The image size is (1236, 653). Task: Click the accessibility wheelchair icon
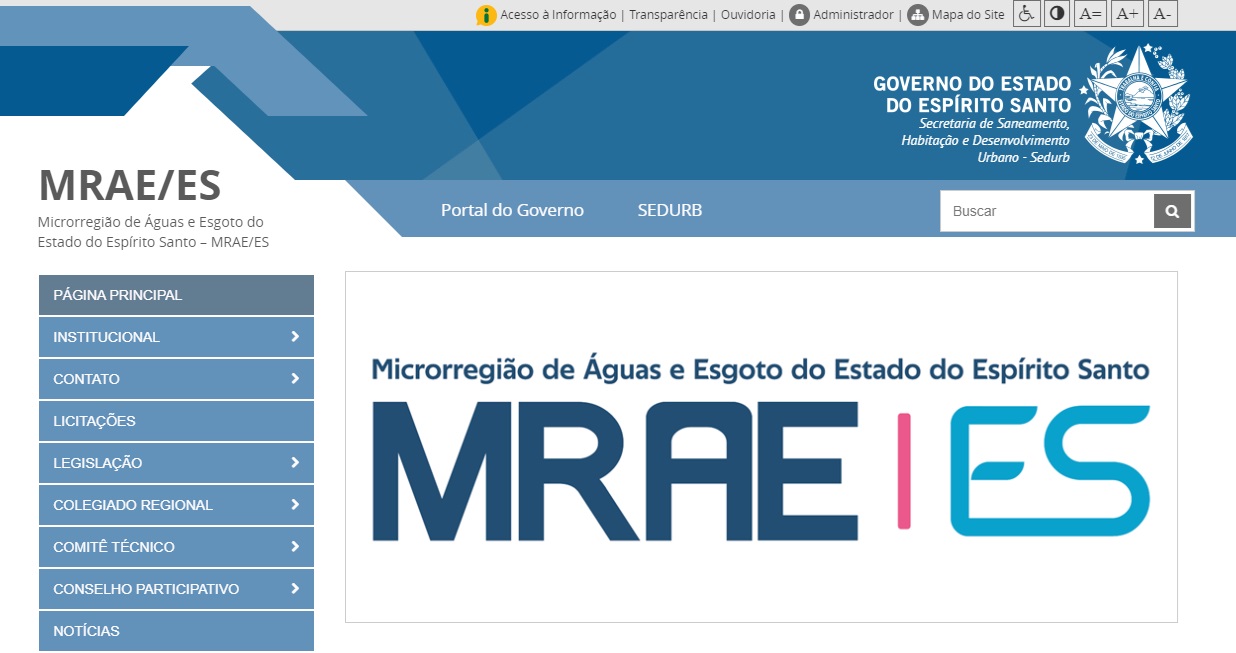(x=1026, y=13)
